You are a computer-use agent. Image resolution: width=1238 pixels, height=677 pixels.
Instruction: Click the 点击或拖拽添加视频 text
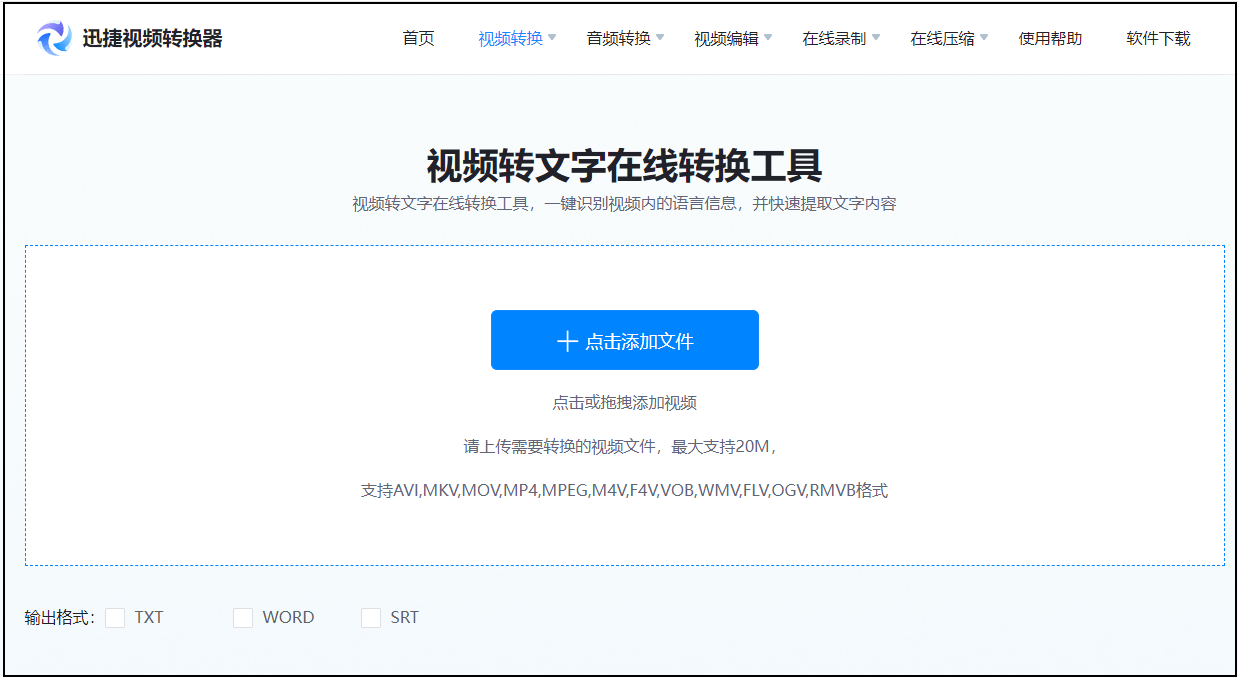625,403
